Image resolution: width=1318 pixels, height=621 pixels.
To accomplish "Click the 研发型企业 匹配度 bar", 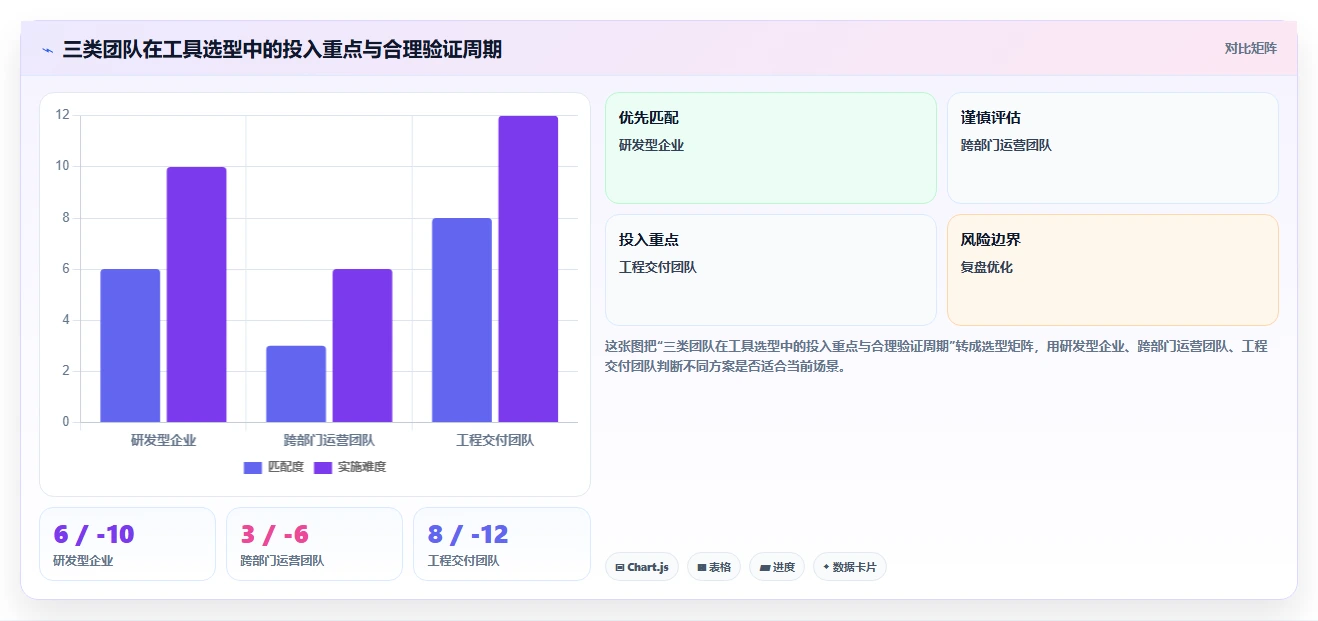I will click(130, 345).
